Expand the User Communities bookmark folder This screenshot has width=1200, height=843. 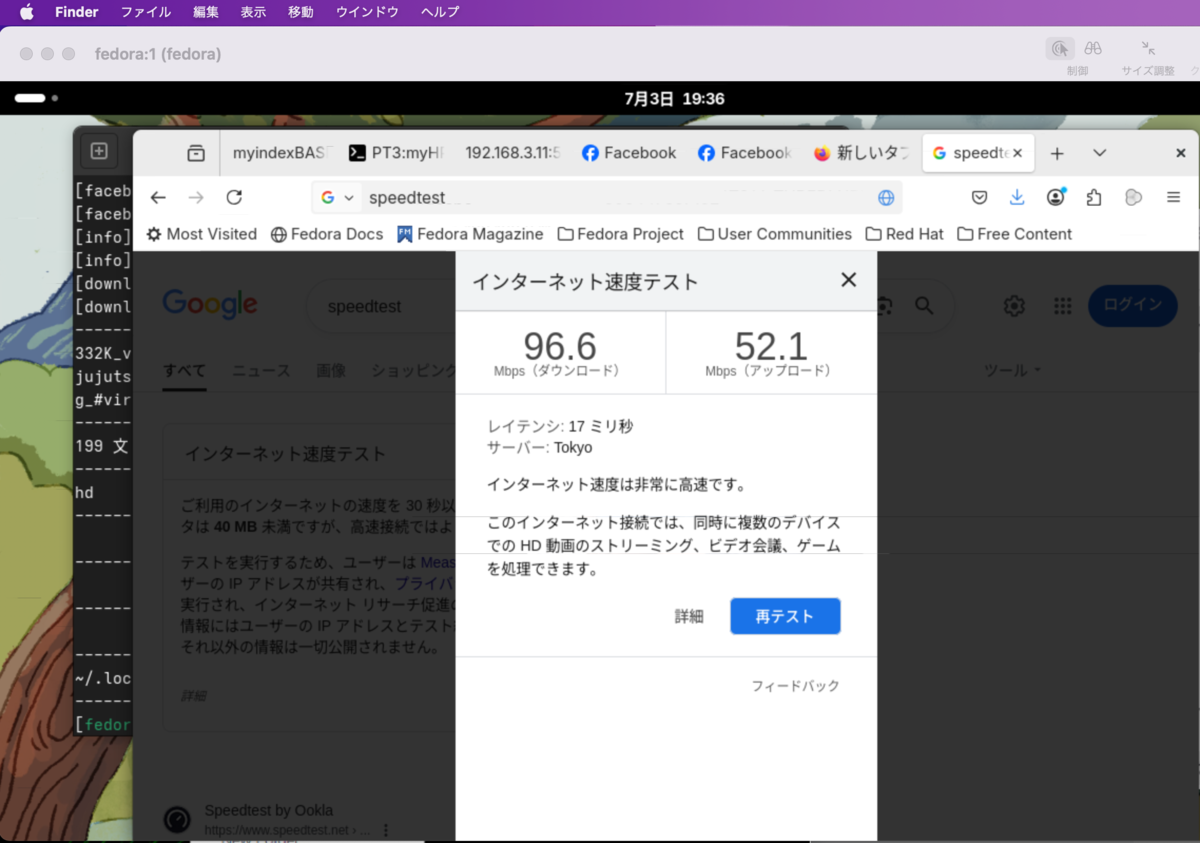[x=775, y=234]
